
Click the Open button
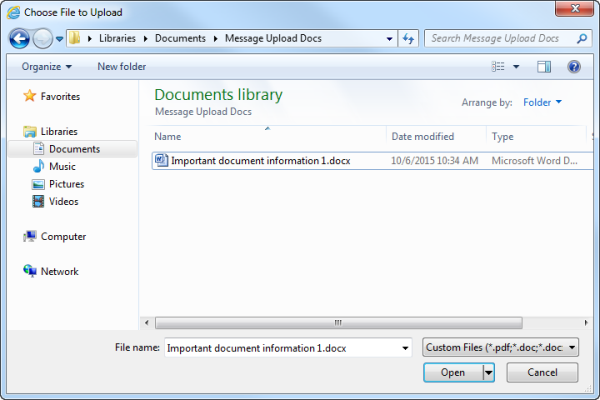pos(453,372)
